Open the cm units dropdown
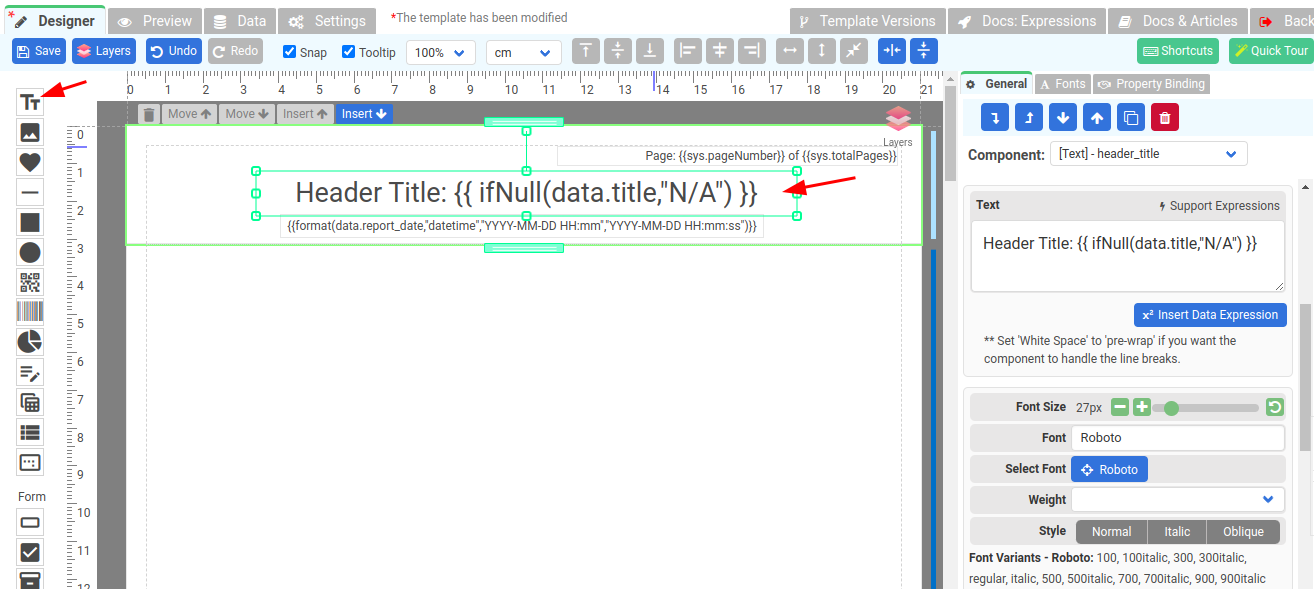The height and width of the screenshot is (589, 1314). [x=523, y=52]
